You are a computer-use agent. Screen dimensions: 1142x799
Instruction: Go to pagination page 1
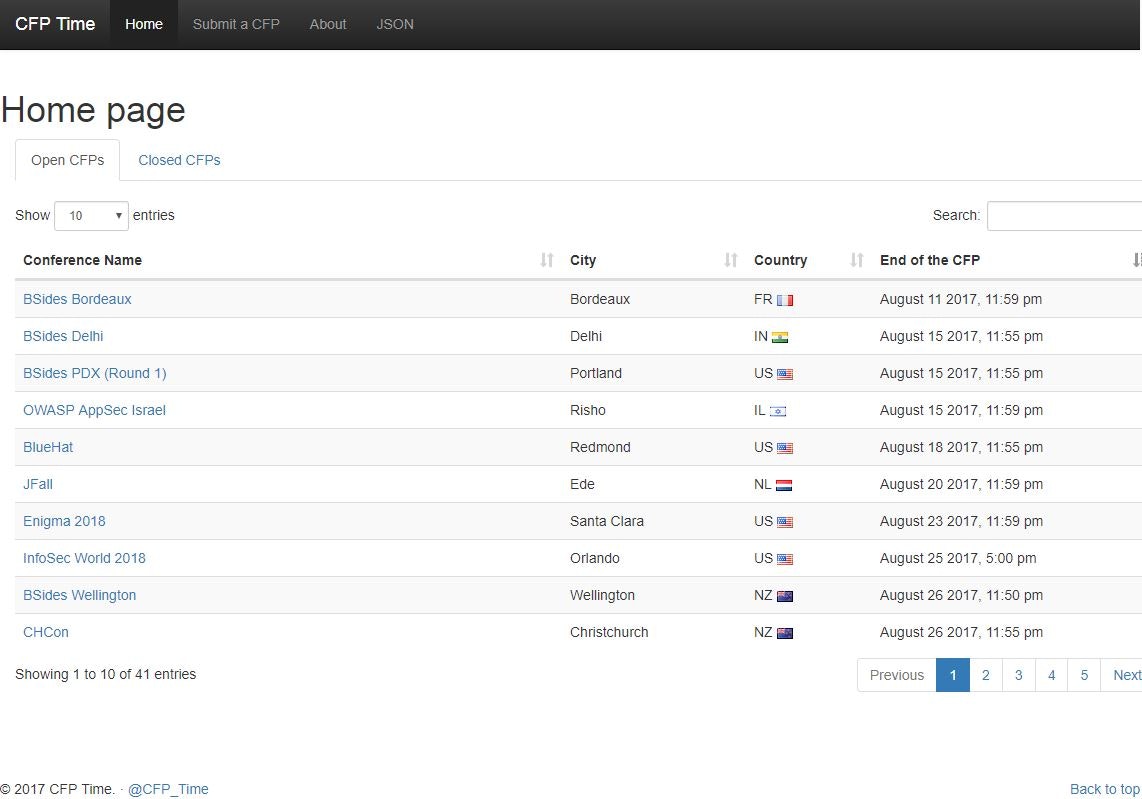953,675
